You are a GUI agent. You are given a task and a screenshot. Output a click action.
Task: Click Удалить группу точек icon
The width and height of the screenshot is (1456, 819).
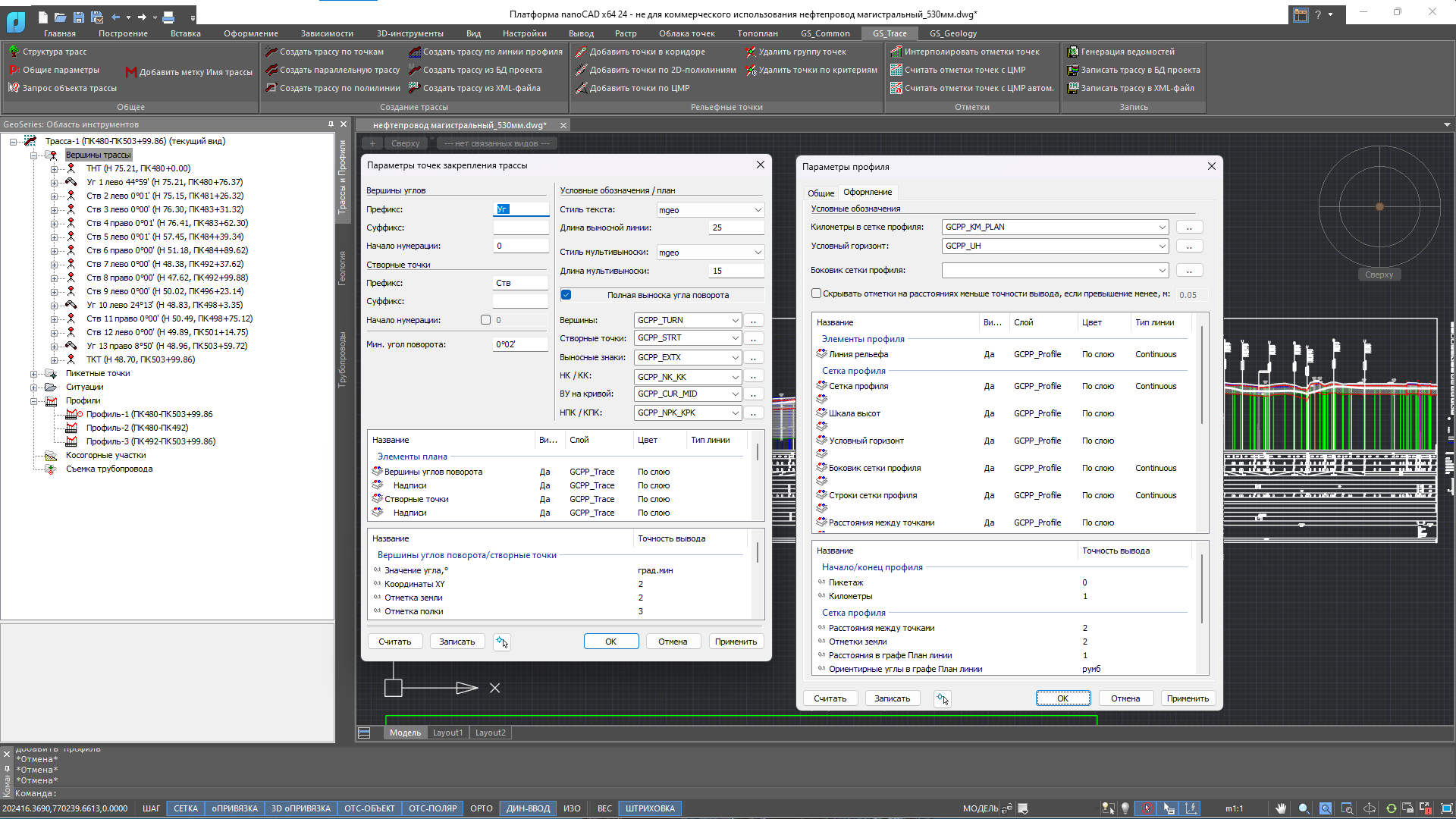[751, 52]
